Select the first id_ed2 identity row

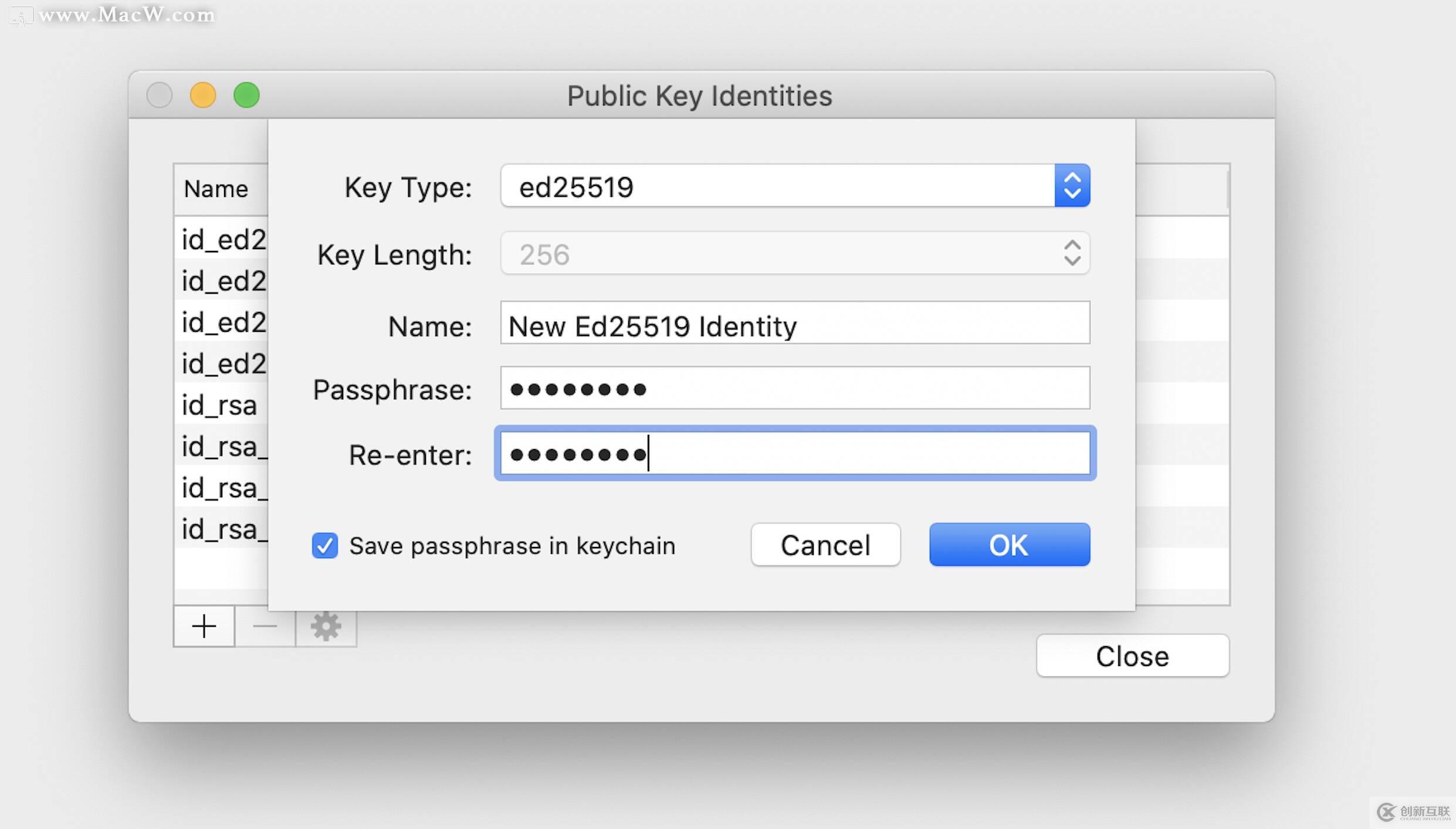click(221, 239)
